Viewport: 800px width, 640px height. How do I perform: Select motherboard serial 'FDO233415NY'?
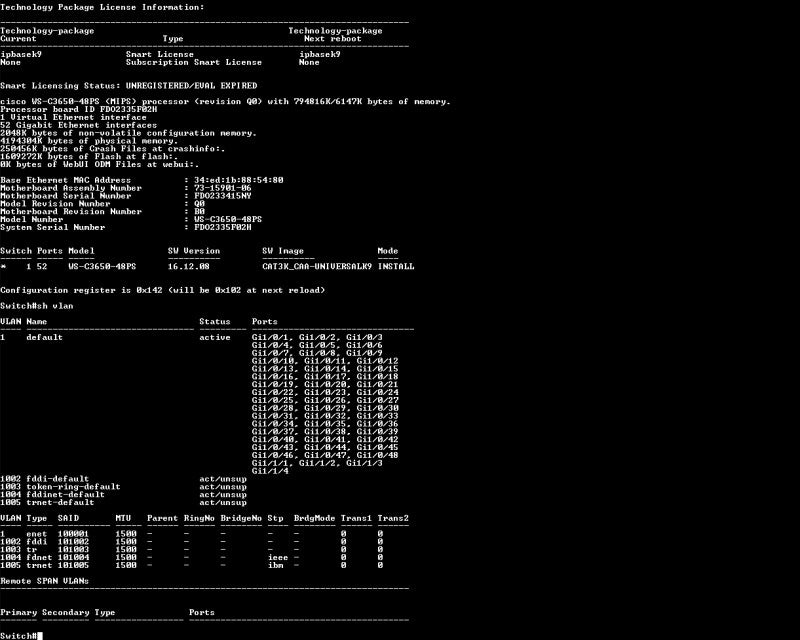(222, 196)
